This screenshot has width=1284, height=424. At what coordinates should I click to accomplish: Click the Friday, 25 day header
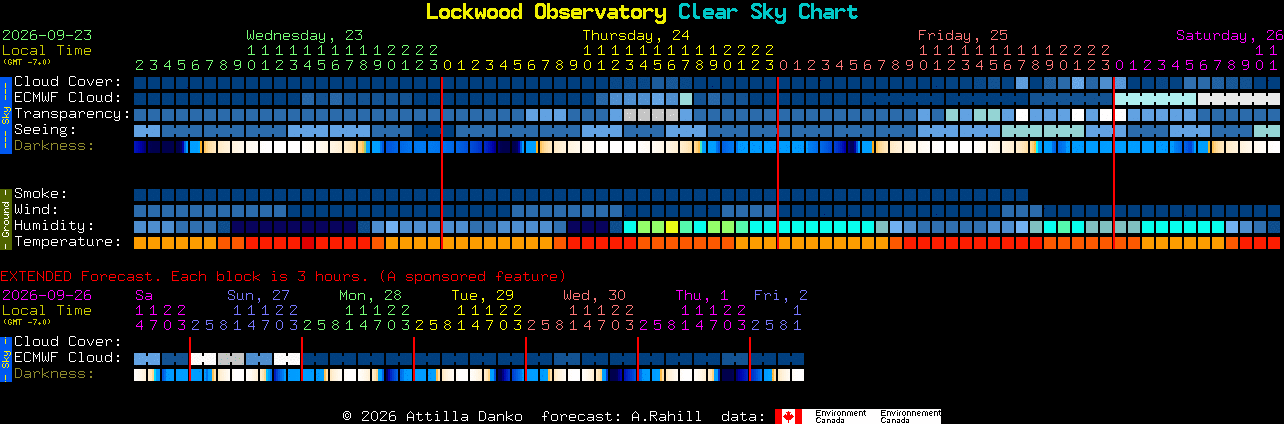coord(963,35)
